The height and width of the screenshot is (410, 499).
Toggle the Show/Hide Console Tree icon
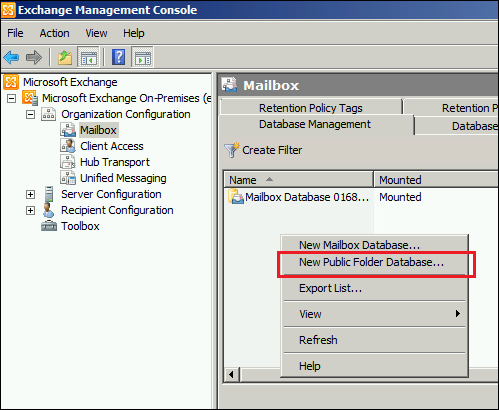point(88,57)
